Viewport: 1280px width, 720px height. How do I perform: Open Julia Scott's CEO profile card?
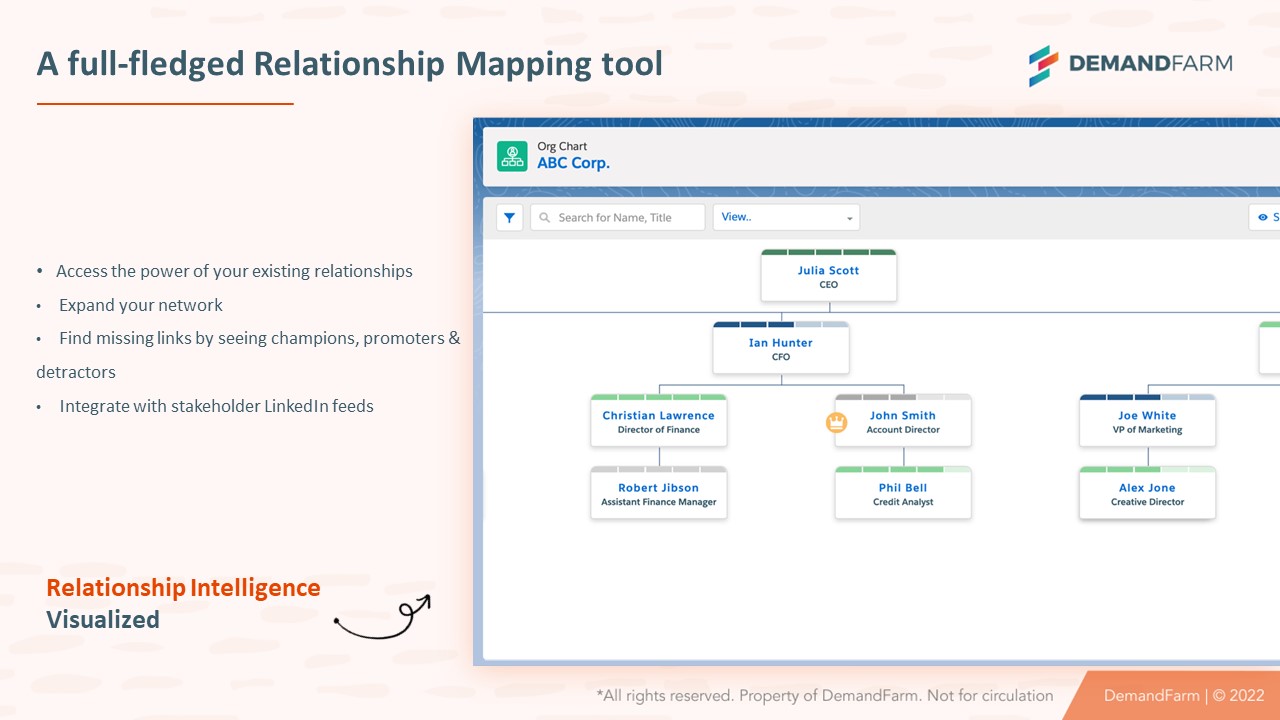[828, 276]
